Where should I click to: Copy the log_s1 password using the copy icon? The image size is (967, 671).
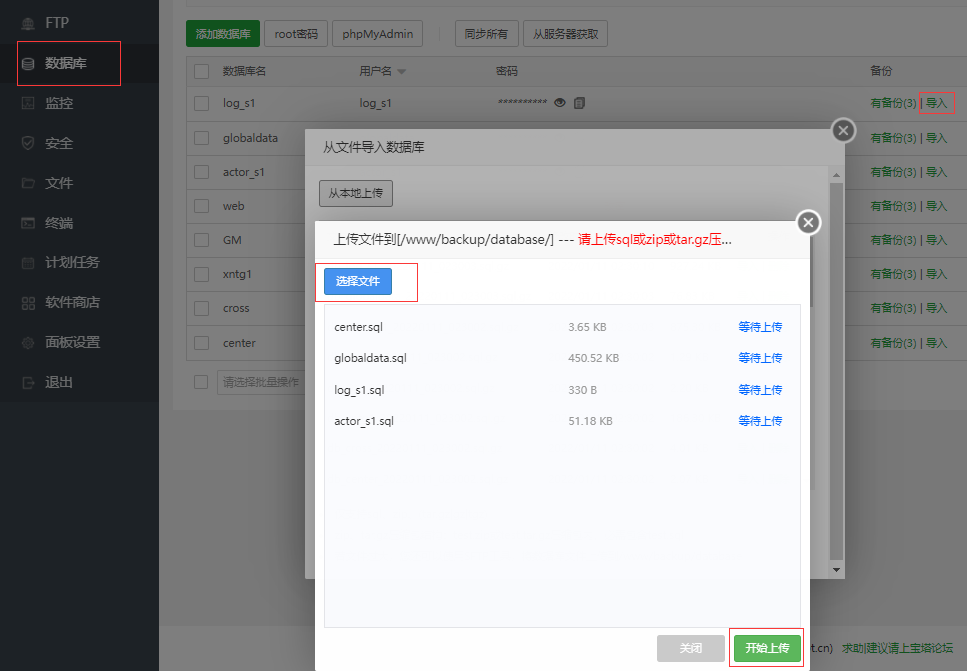coord(579,102)
